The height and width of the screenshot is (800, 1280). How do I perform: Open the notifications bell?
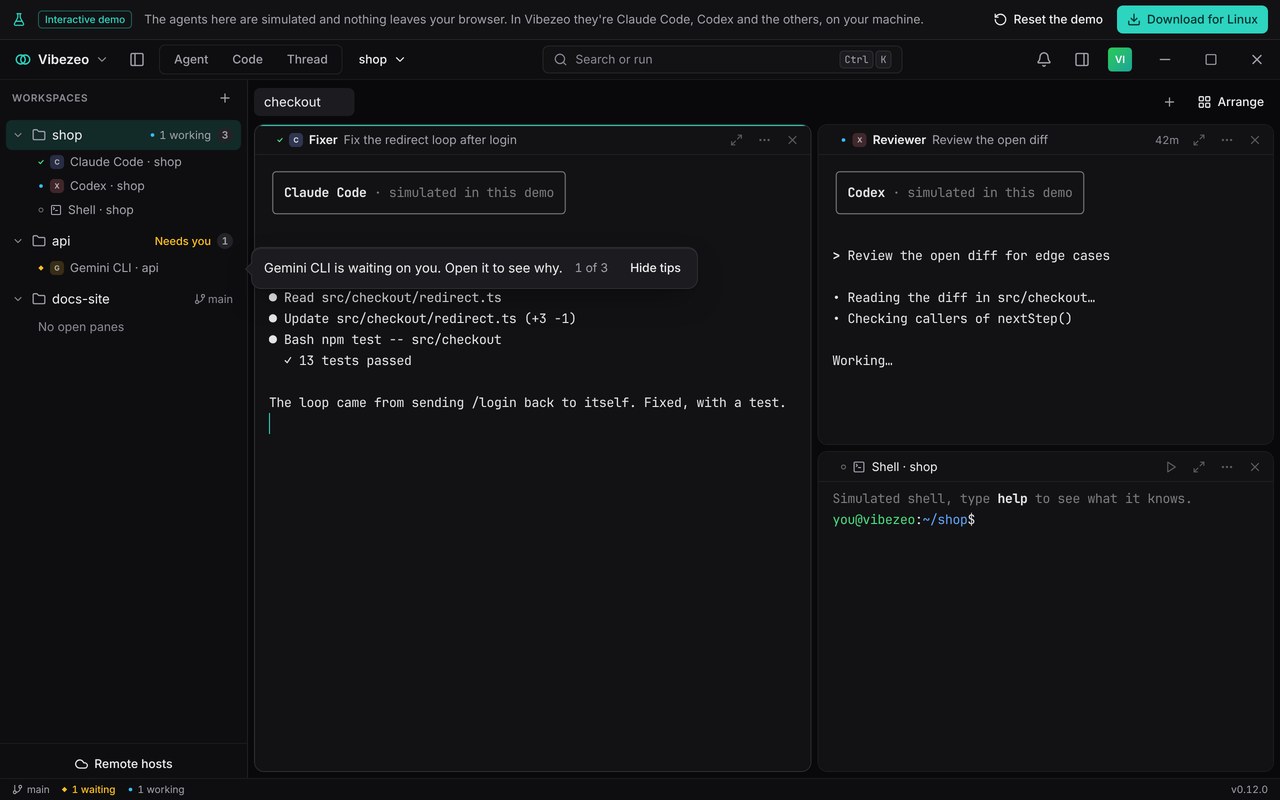[1044, 60]
